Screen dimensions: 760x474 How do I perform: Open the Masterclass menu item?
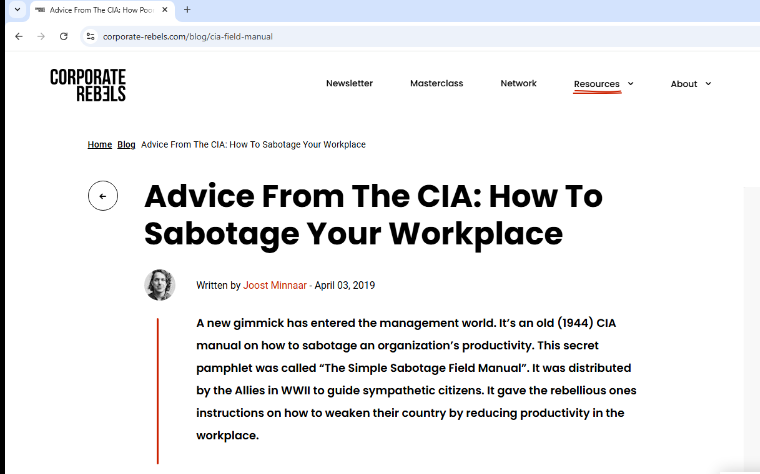click(437, 83)
